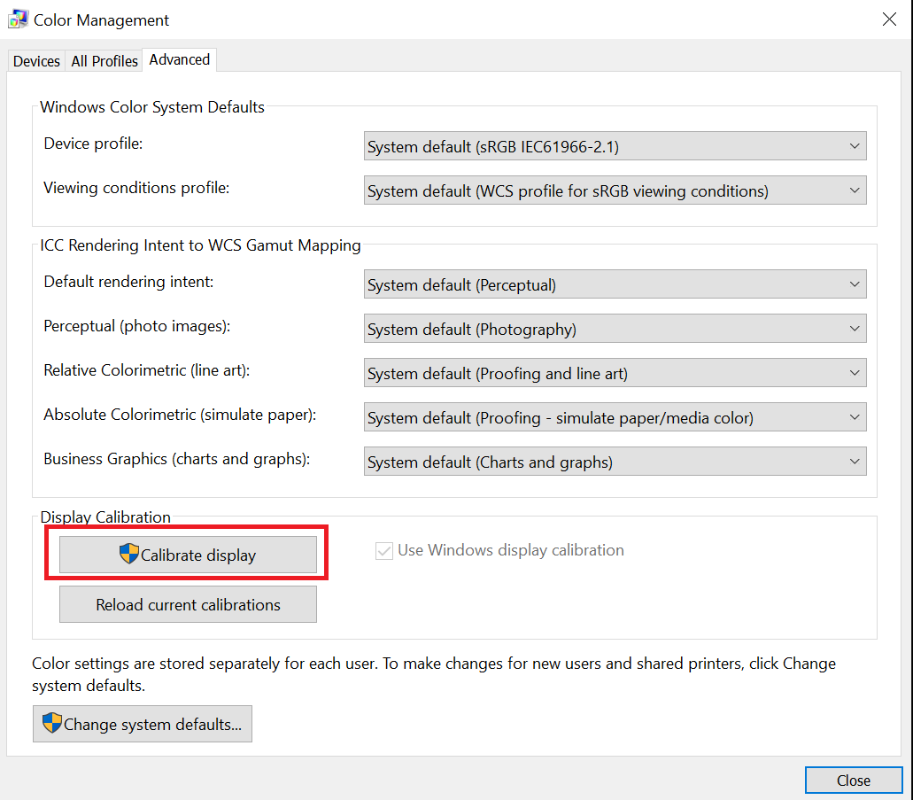Open the Device profile dropdown
913x800 pixels.
(x=615, y=146)
